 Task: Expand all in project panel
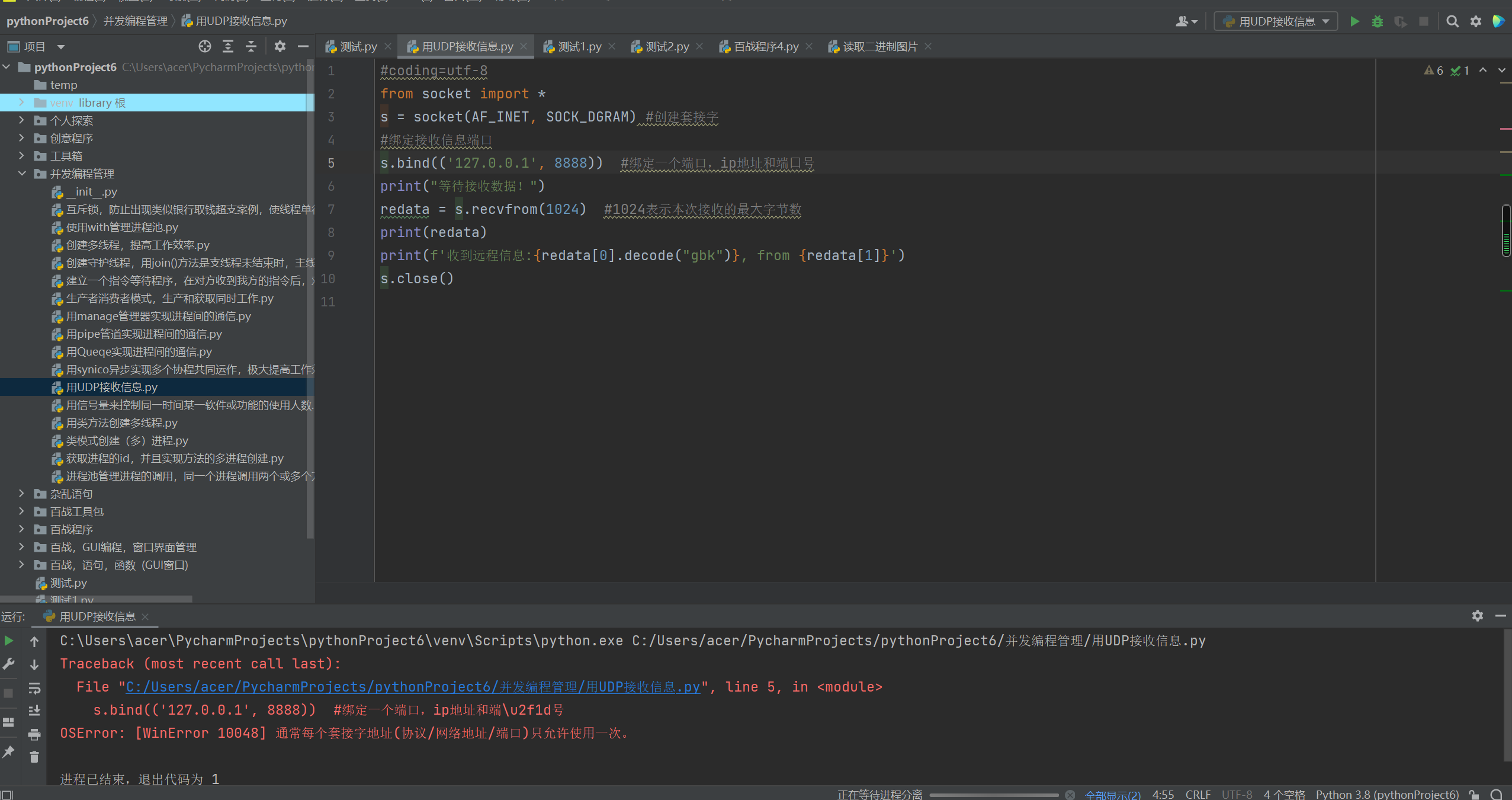pyautogui.click(x=228, y=46)
